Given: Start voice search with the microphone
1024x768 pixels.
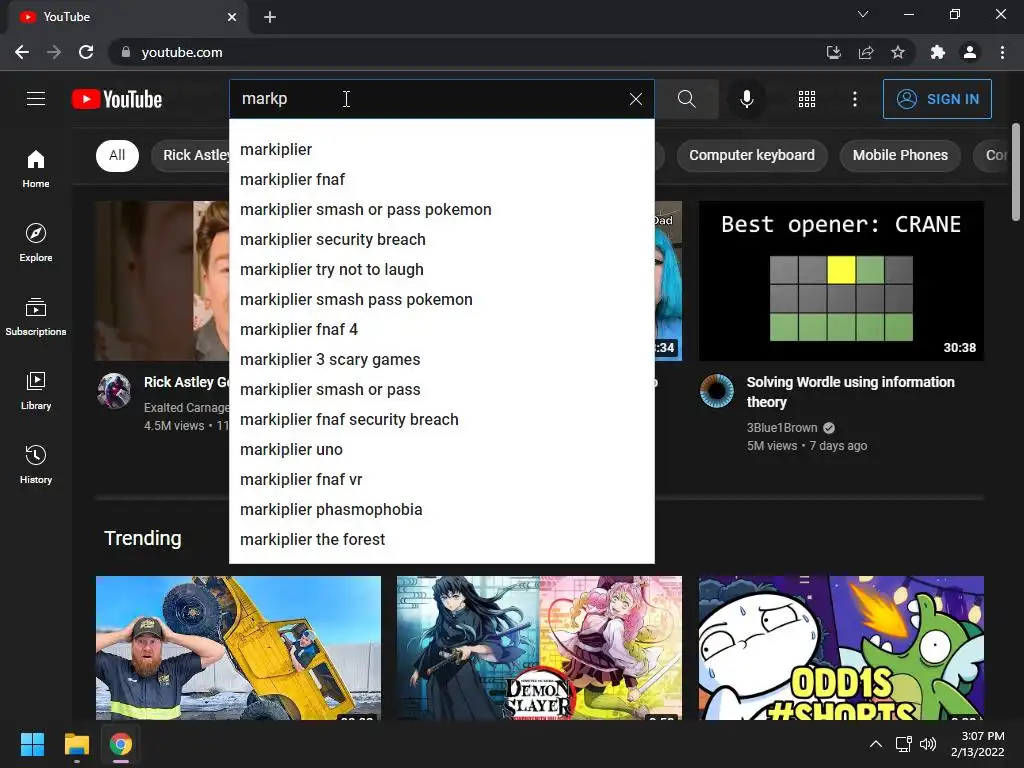Looking at the screenshot, I should pos(746,99).
